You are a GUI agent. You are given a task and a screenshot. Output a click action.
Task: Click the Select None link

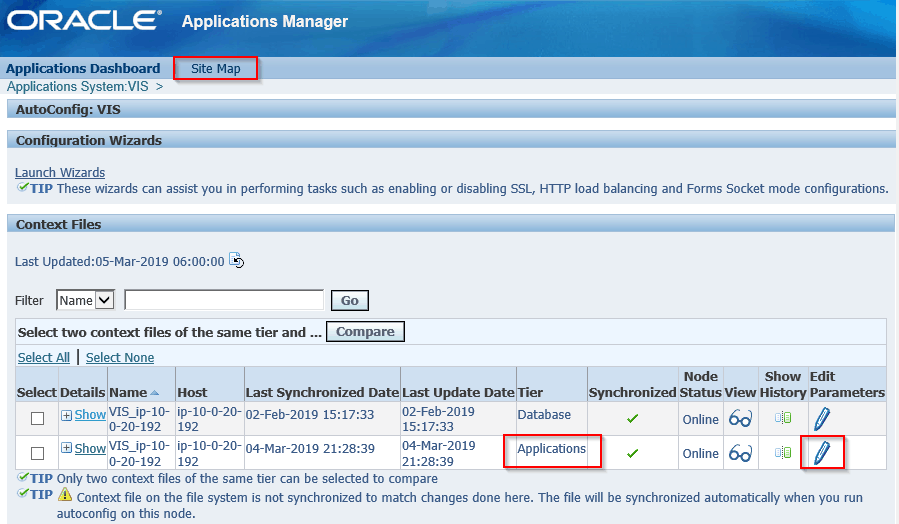click(120, 358)
